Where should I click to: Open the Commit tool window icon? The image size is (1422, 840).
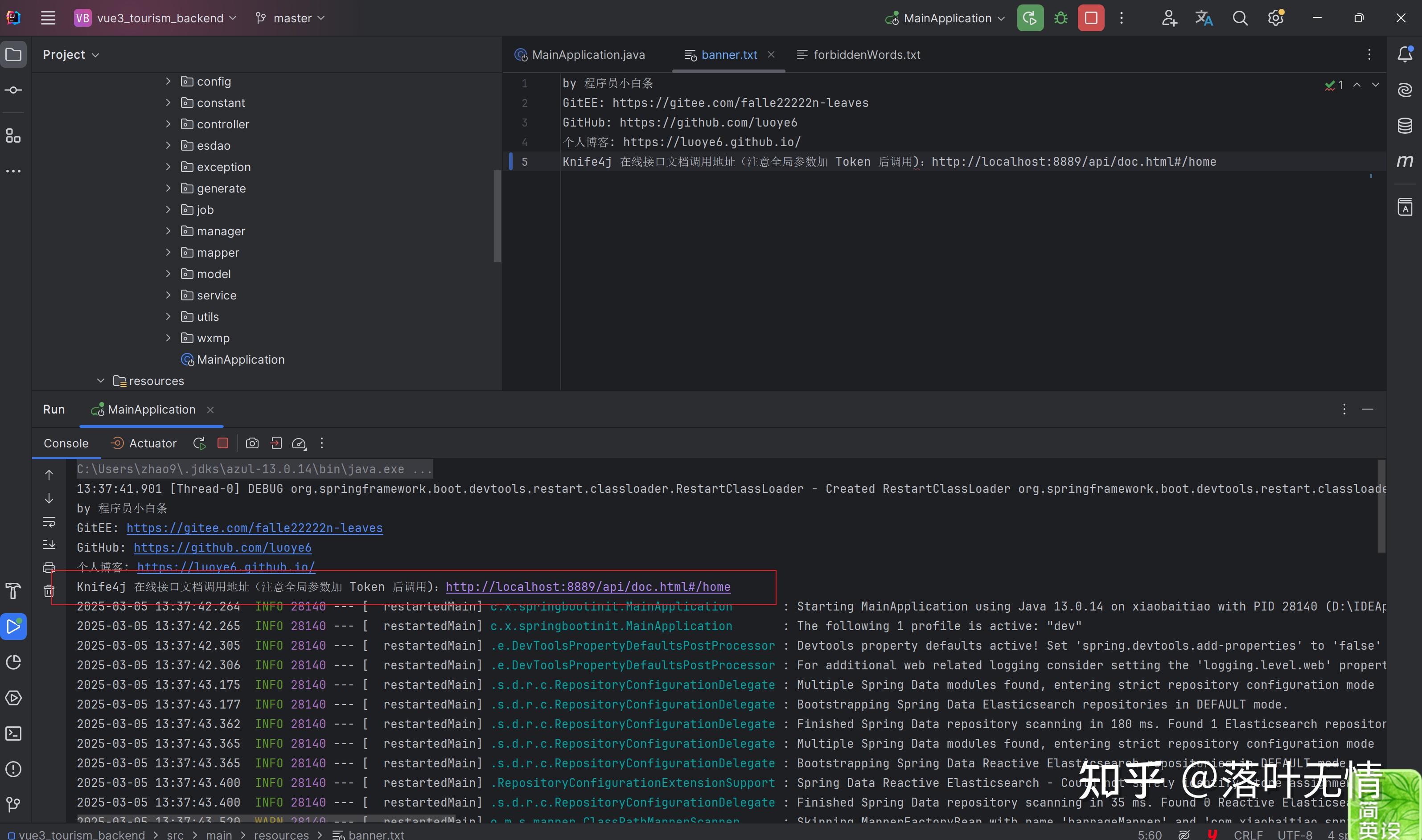click(x=13, y=90)
